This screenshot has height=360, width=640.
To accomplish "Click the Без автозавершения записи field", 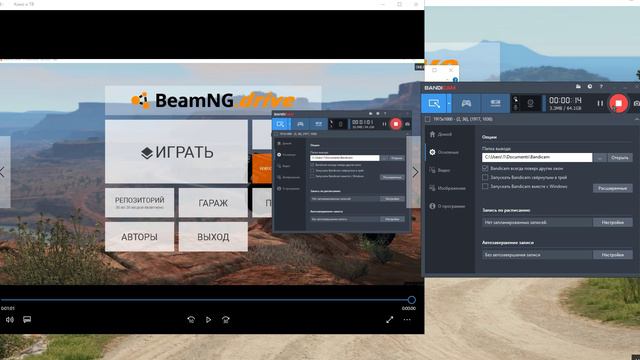I will click(x=537, y=255).
